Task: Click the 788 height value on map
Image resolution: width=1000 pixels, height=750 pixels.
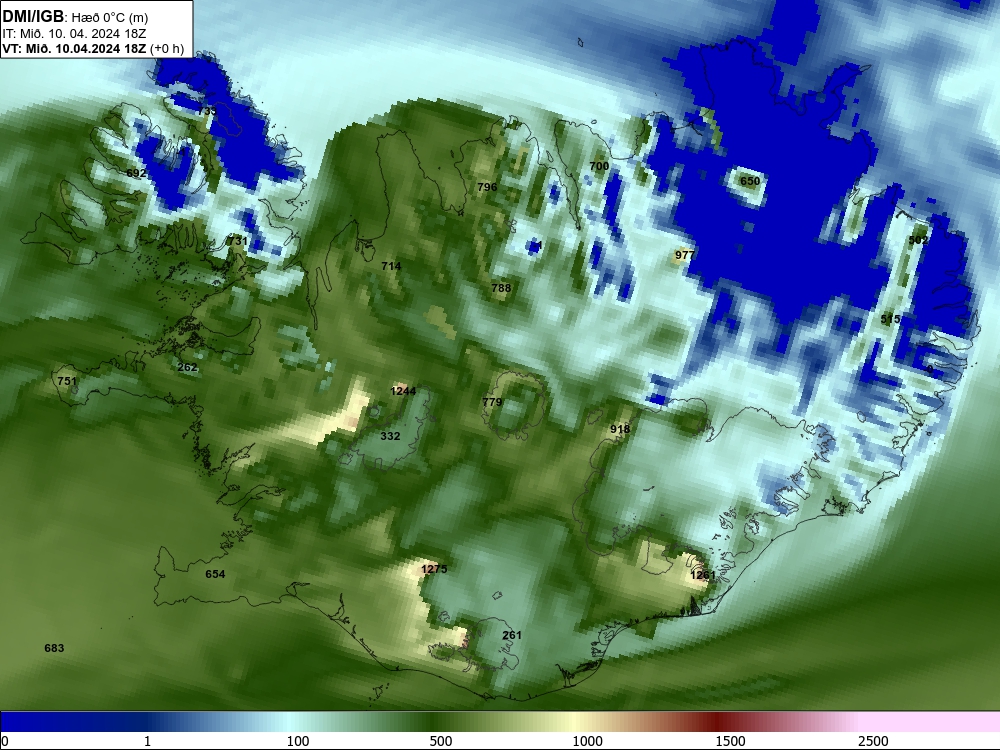Action: (x=501, y=288)
